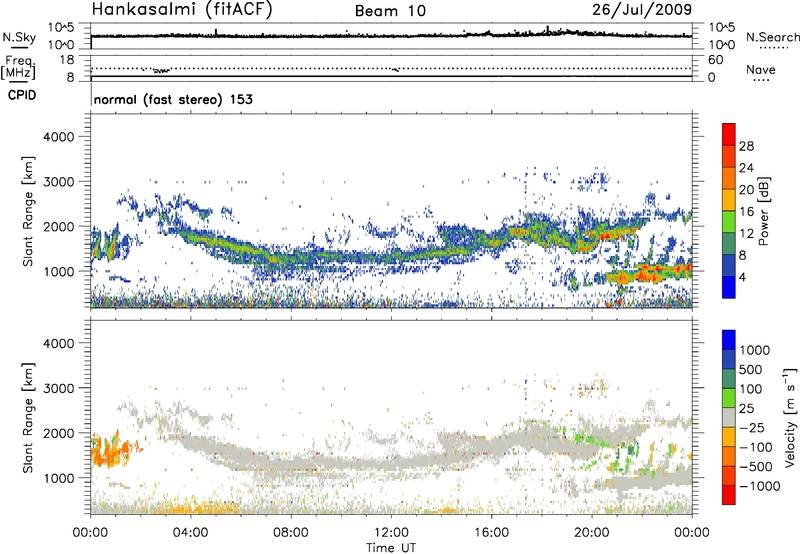Select the "-1000" velocity colorbar label

759,486
